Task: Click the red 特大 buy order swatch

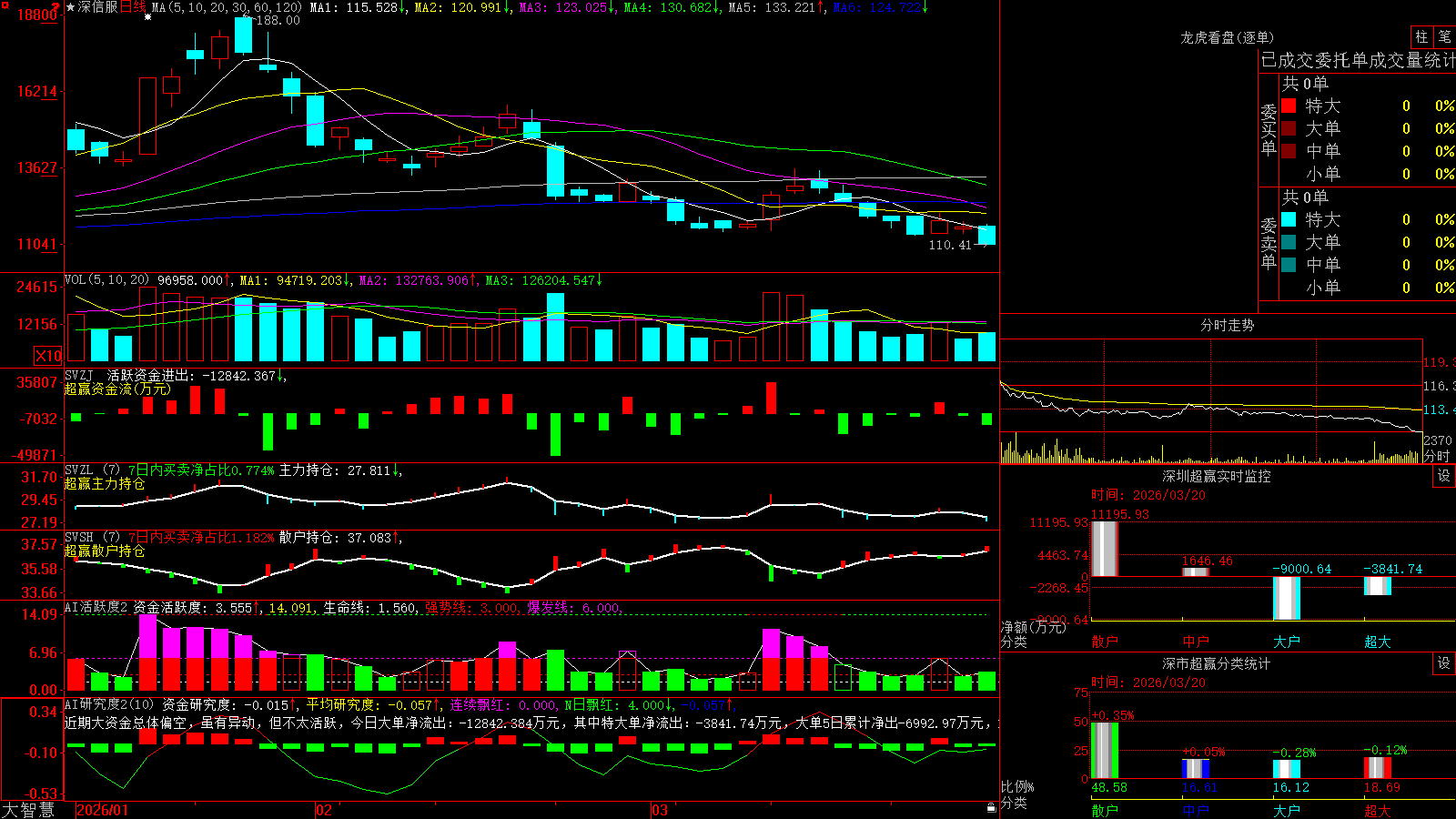Action: (1289, 106)
